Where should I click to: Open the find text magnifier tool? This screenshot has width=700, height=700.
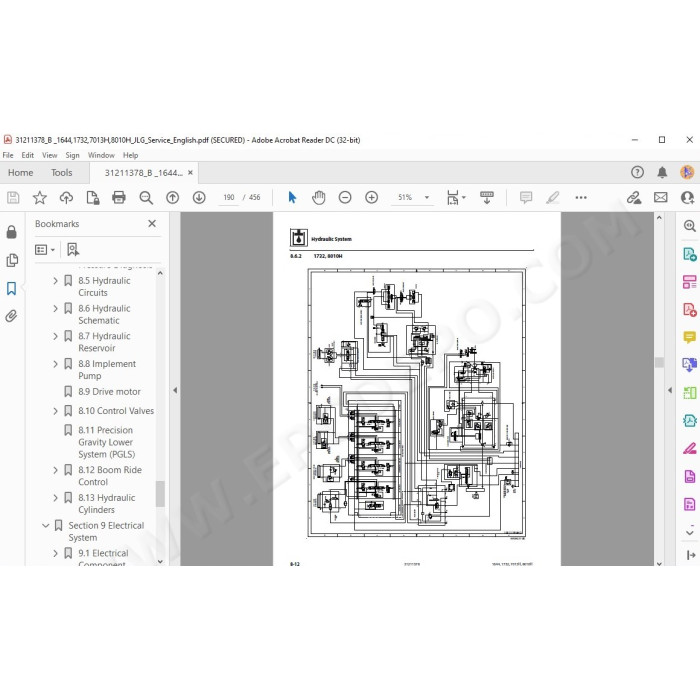click(146, 197)
